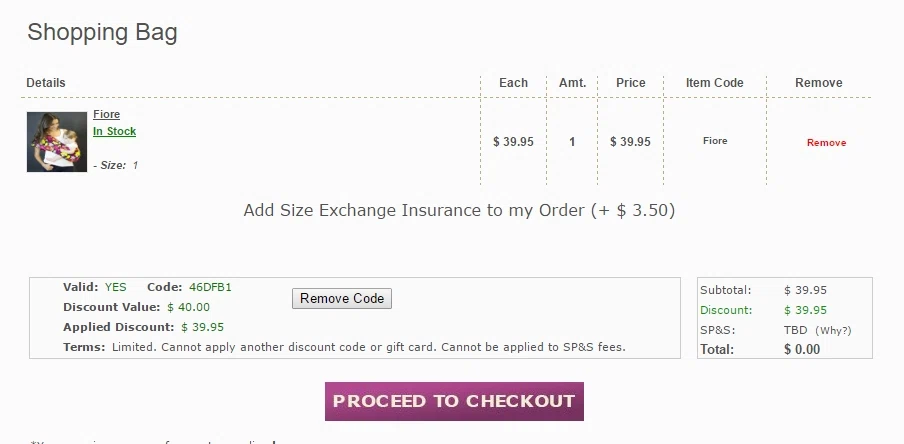Click the Details column header
The width and height of the screenshot is (904, 444).
(x=46, y=82)
